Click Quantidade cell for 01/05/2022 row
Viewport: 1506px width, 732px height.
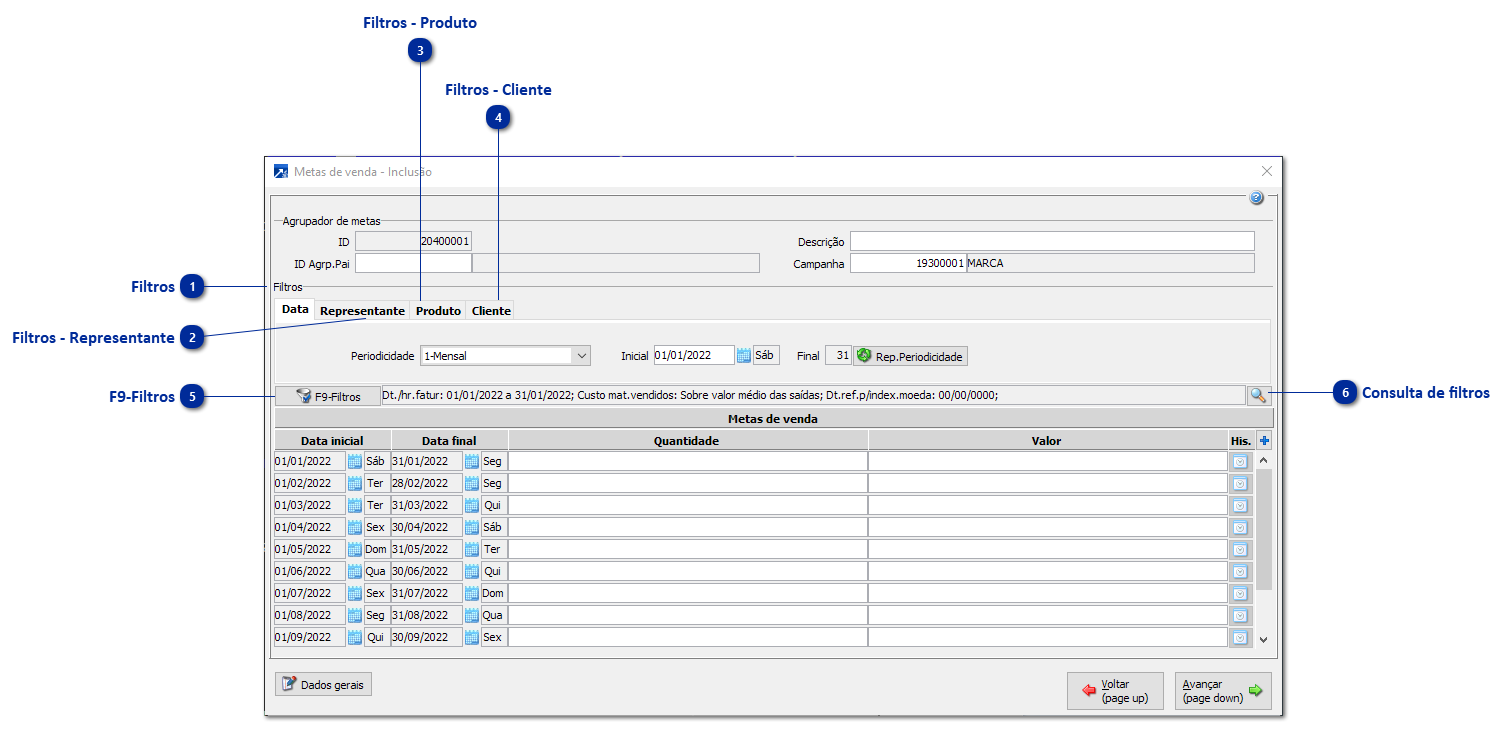point(688,549)
